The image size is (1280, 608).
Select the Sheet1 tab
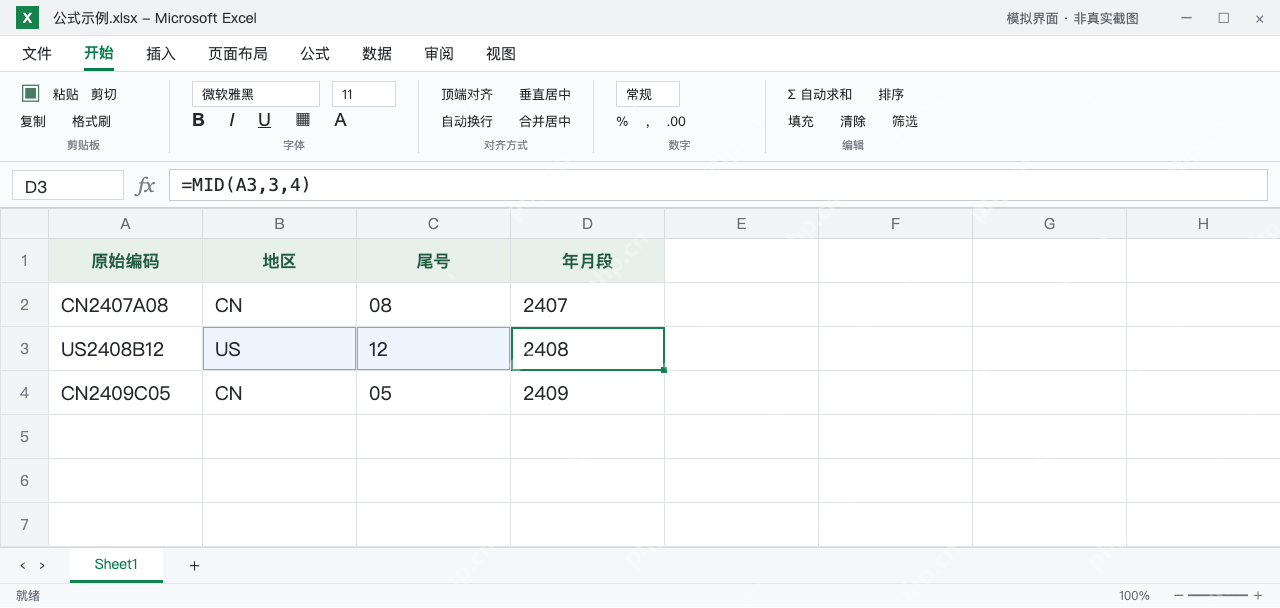click(x=116, y=565)
